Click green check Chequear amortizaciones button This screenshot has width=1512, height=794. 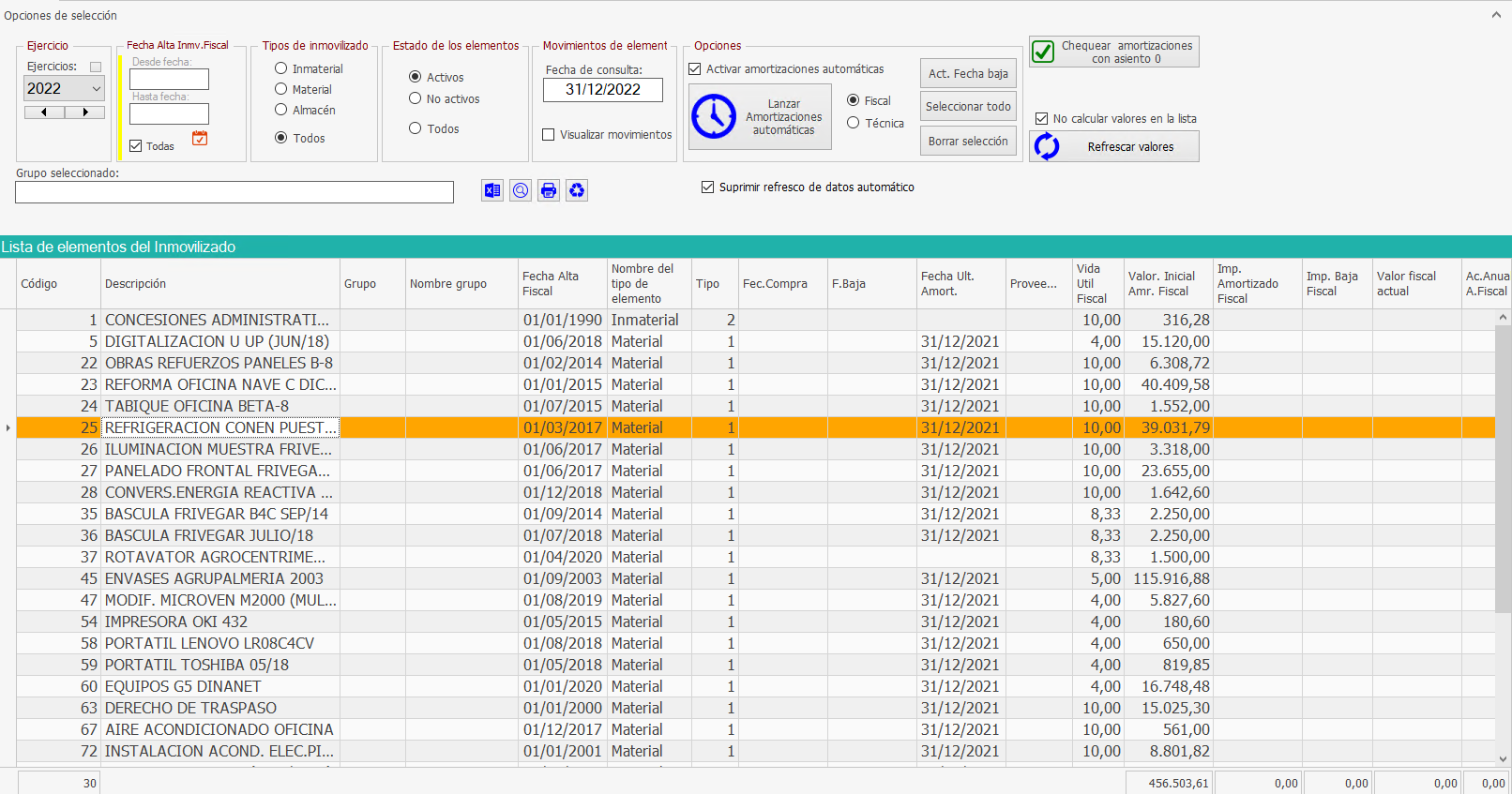coord(1113,52)
